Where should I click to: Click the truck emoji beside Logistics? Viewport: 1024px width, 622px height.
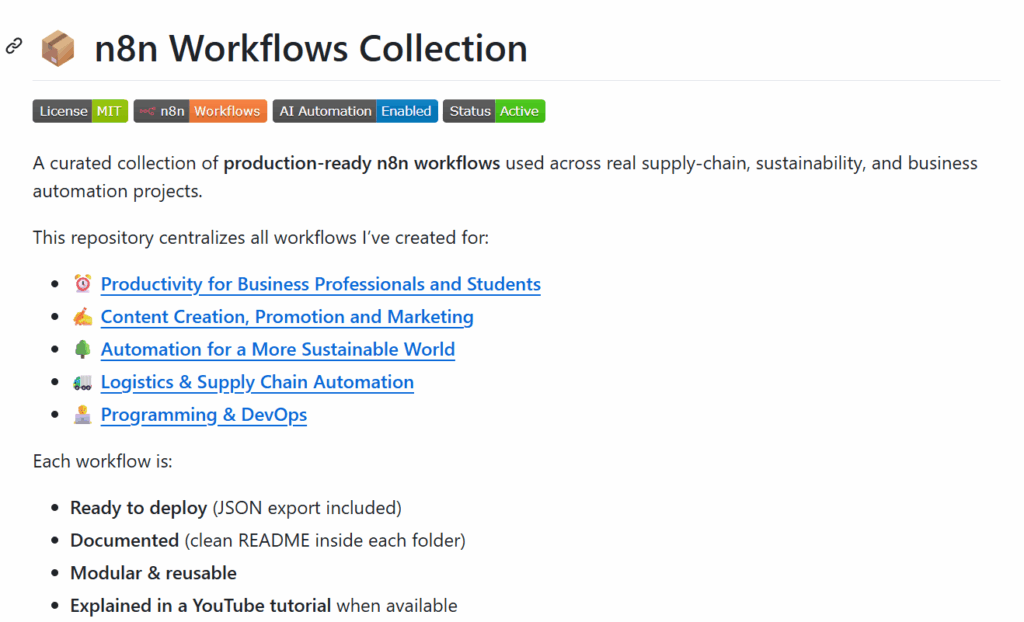tap(83, 382)
